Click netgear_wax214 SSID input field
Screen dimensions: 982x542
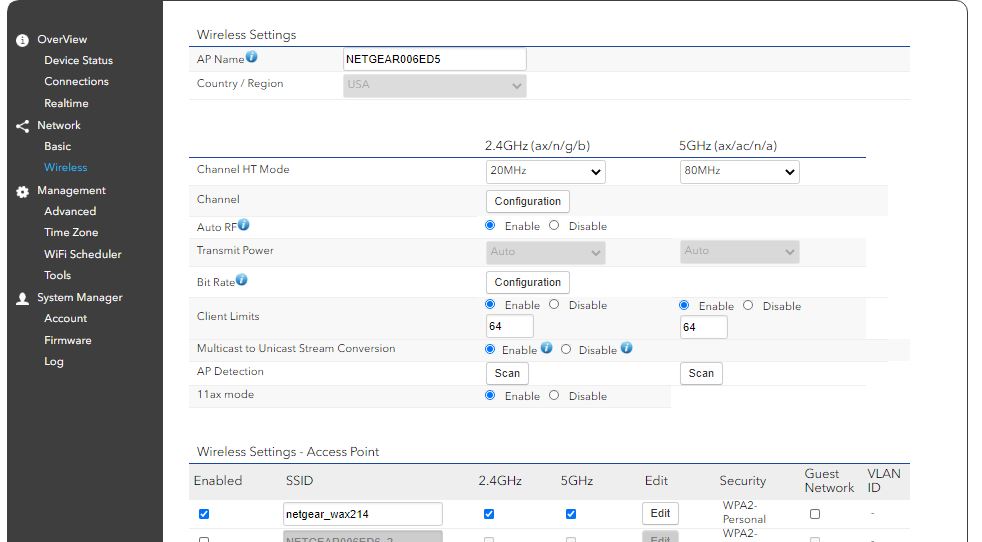click(x=363, y=514)
